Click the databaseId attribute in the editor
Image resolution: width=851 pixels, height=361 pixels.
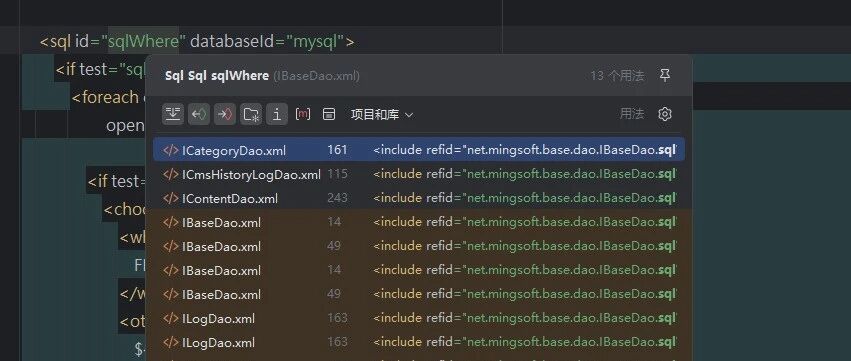pyautogui.click(x=233, y=41)
